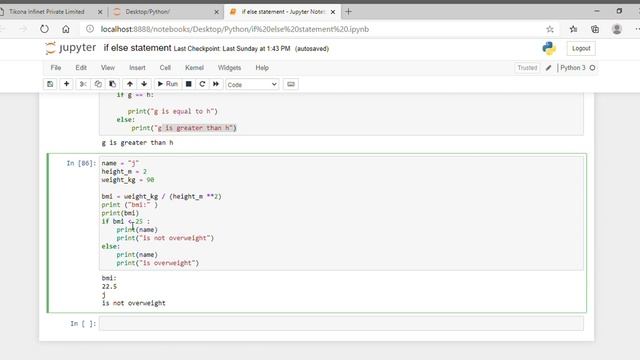The height and width of the screenshot is (360, 640).
Task: Restart the kernel icon
Action: point(202,84)
